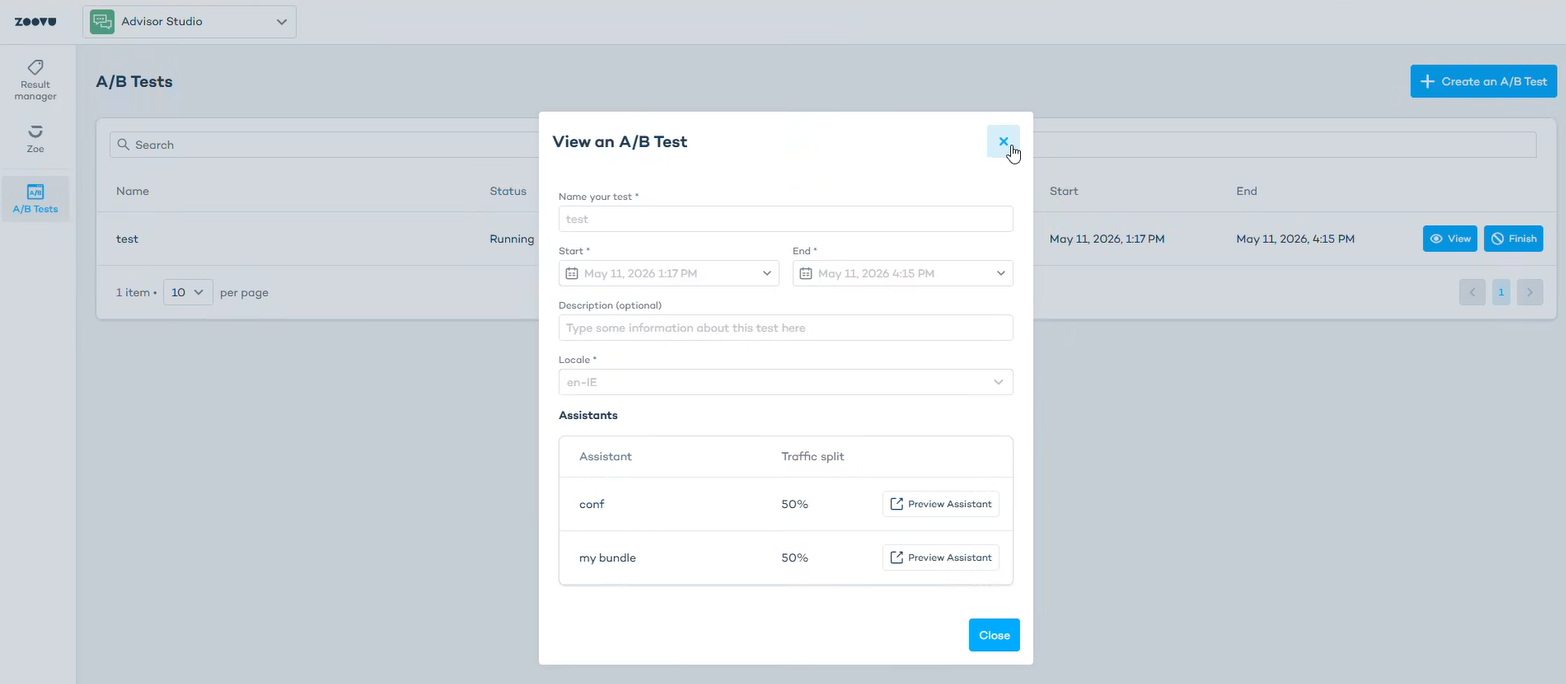Image resolution: width=1566 pixels, height=684 pixels.
Task: Select A/B Tests in sidebar
Action: [36, 199]
